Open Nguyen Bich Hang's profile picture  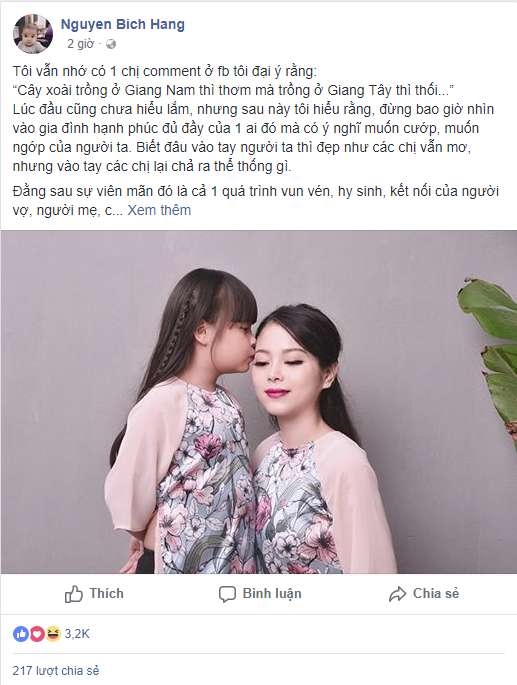pos(33,33)
